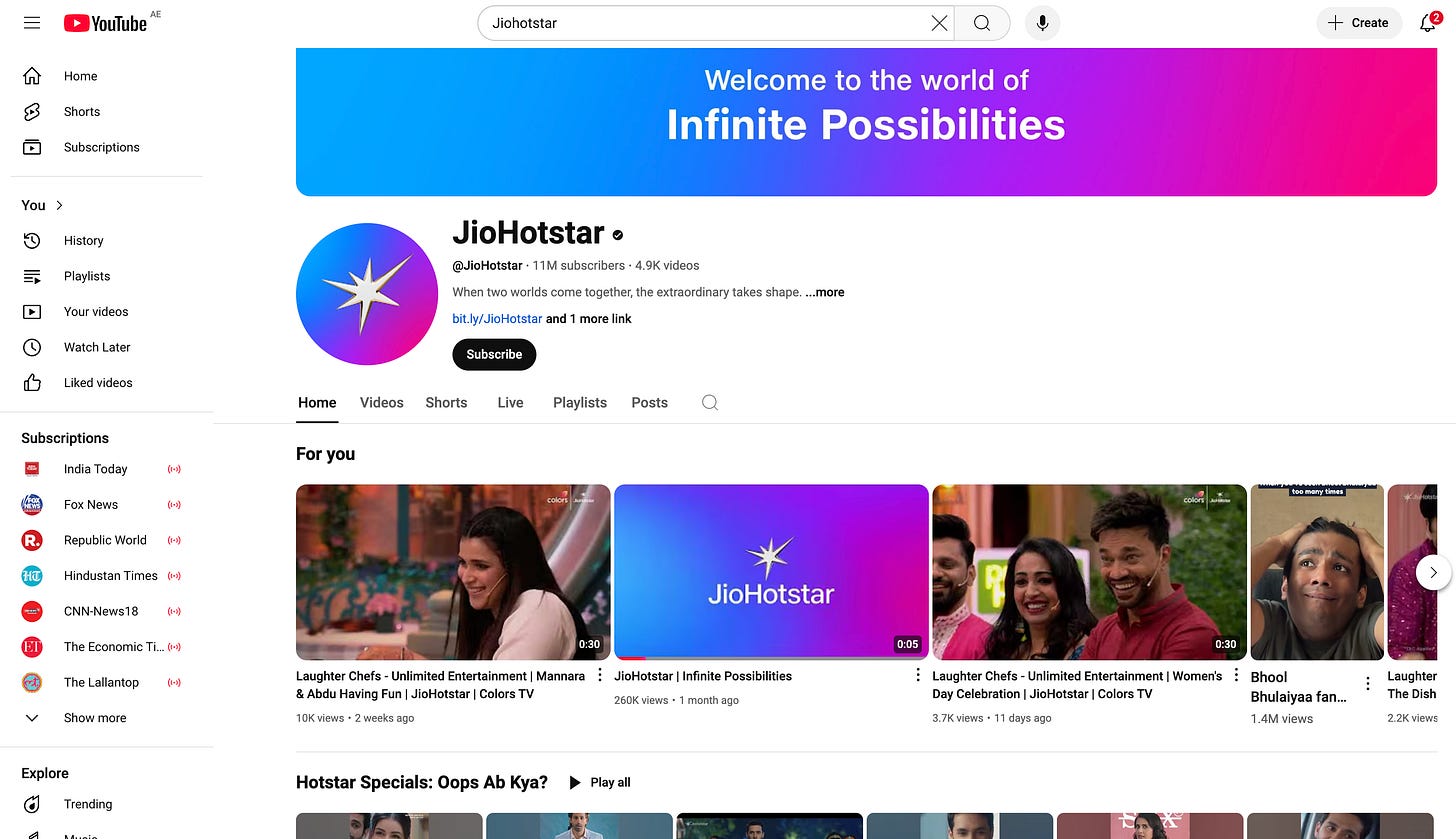The image size is (1456, 839).
Task: Open options menu for Bhool Bhulaiyaa short
Action: point(1368,685)
